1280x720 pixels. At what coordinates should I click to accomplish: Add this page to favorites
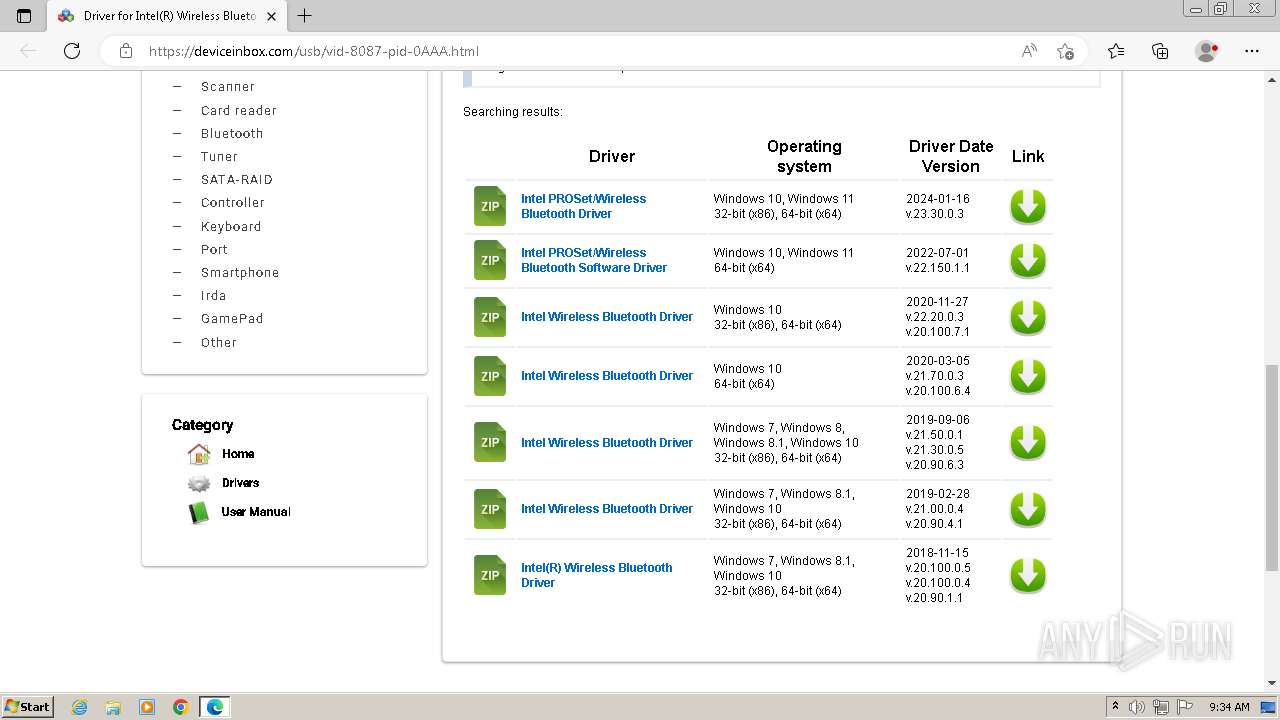(x=1065, y=51)
